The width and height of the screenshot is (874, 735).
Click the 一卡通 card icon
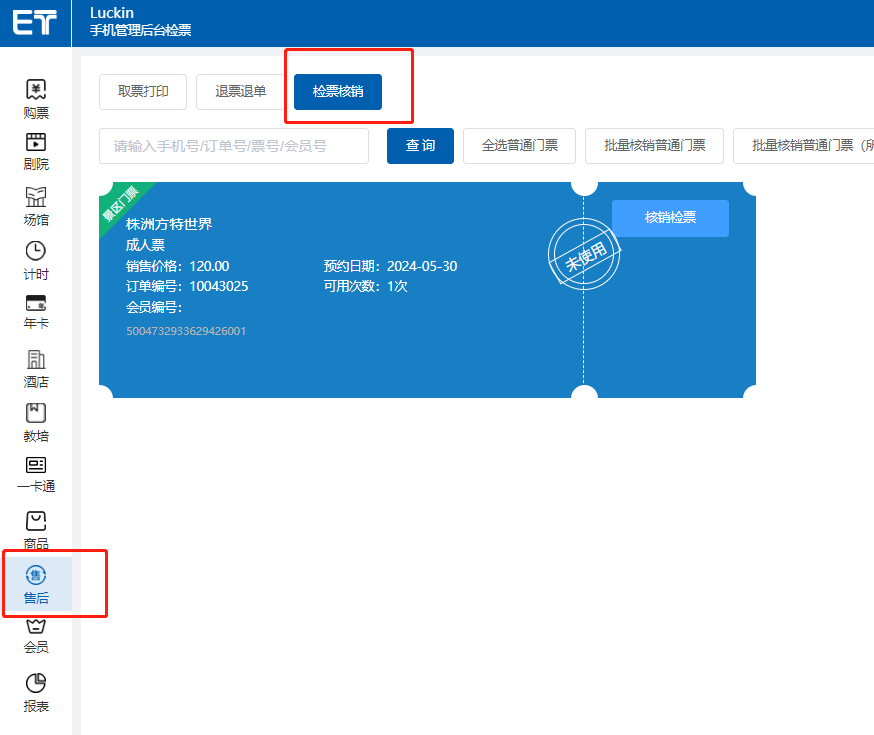point(36,466)
